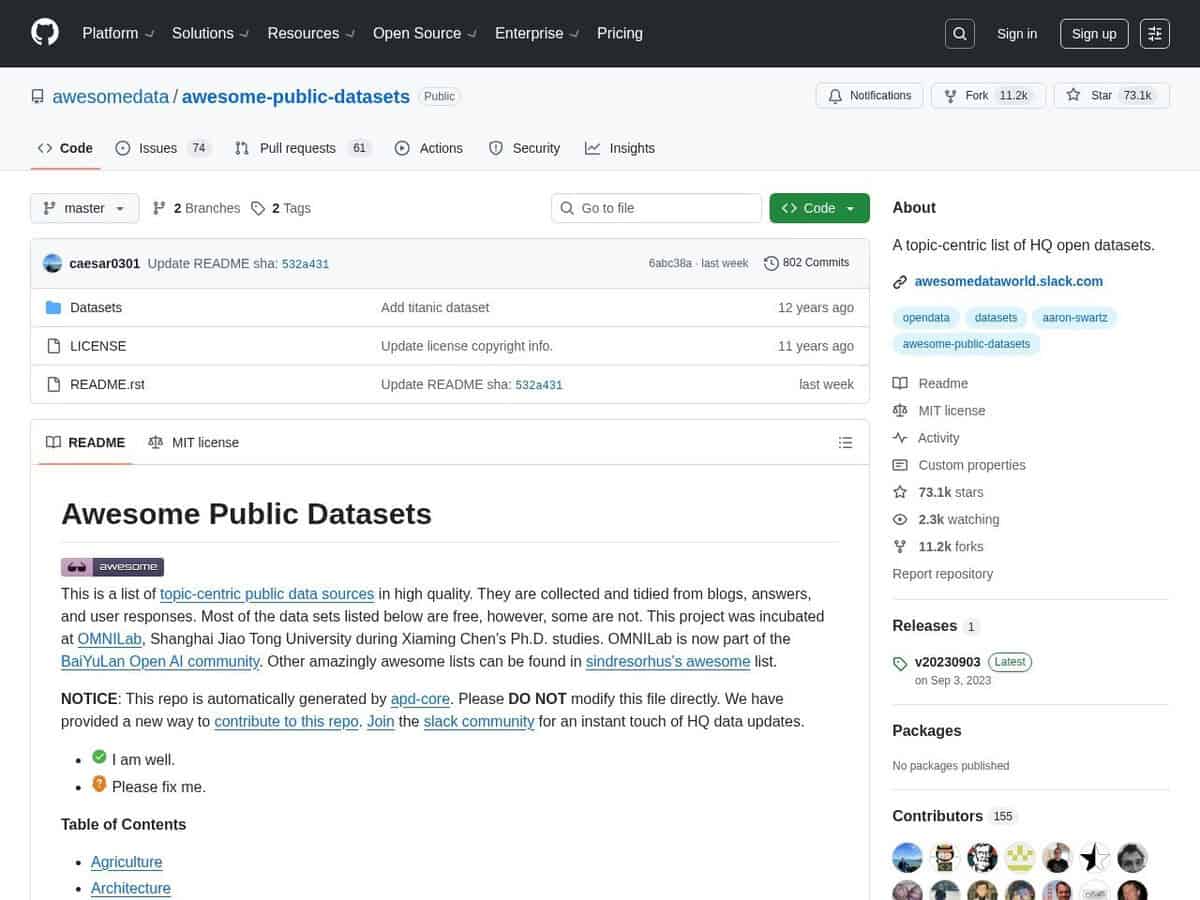Open Activity in About sidebar
This screenshot has width=1200, height=900.
(x=926, y=438)
